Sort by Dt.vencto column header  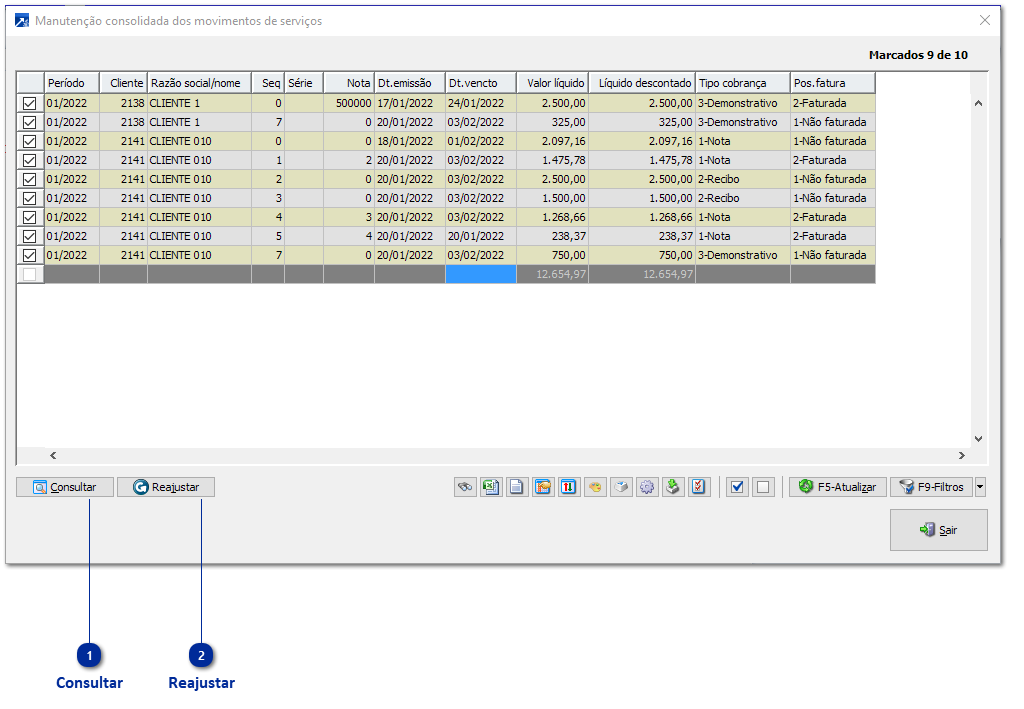coord(481,83)
